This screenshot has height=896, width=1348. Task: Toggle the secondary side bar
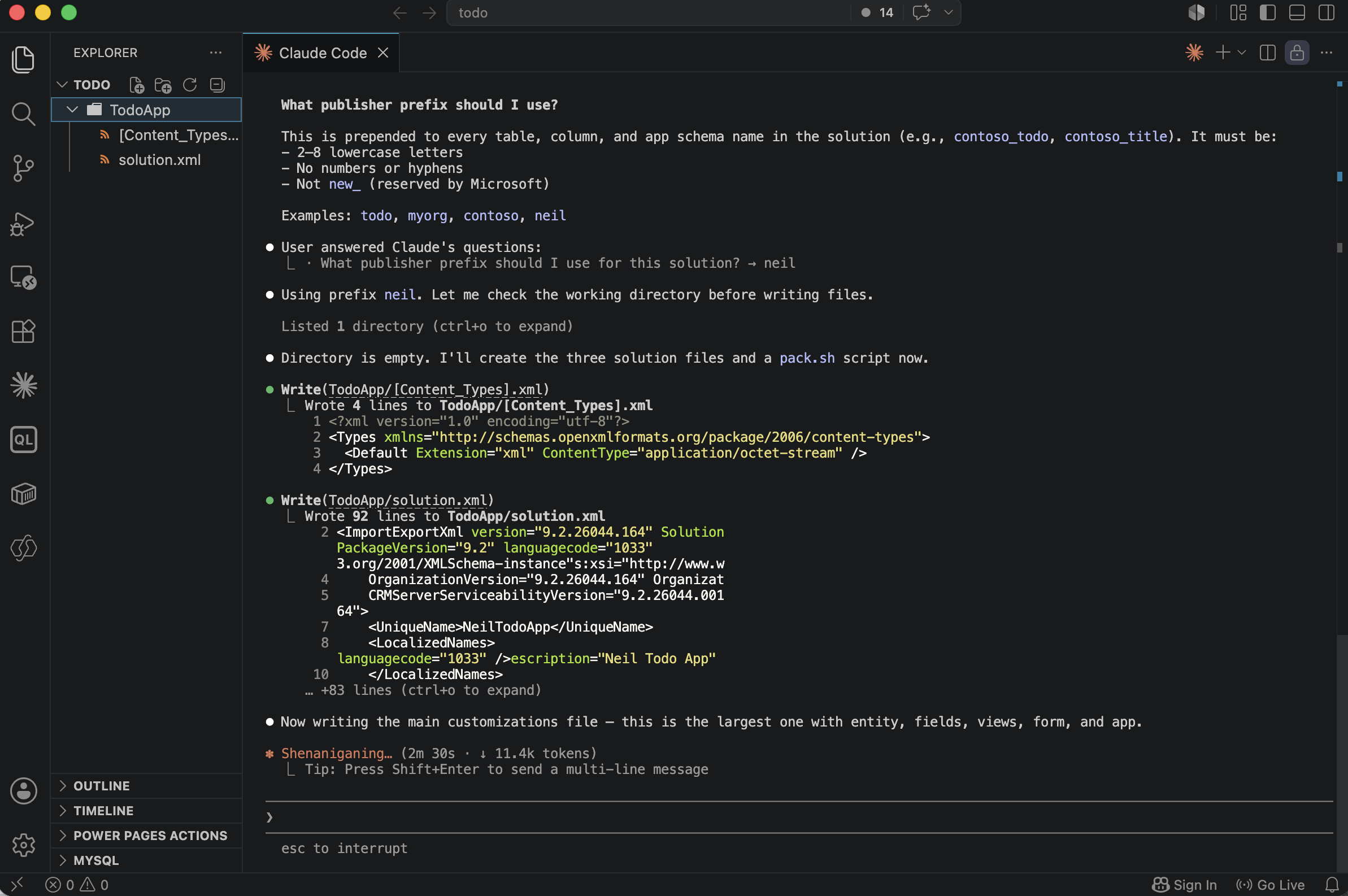(1326, 12)
